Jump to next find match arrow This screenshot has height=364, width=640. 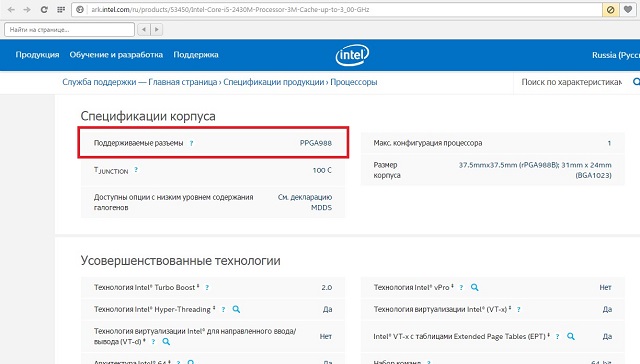click(x=157, y=29)
